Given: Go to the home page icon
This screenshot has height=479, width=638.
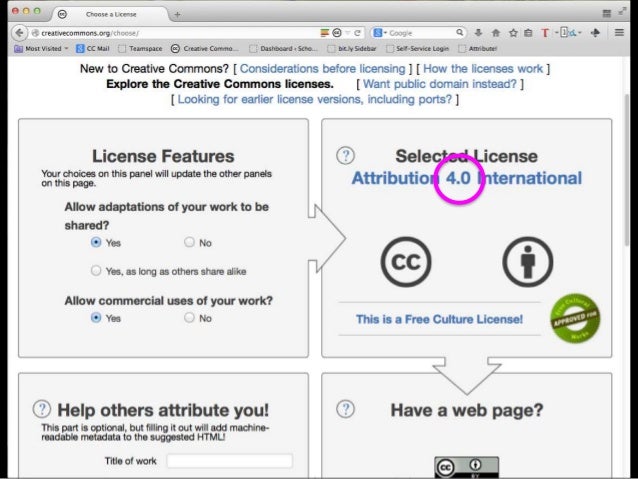Looking at the screenshot, I should [496, 33].
